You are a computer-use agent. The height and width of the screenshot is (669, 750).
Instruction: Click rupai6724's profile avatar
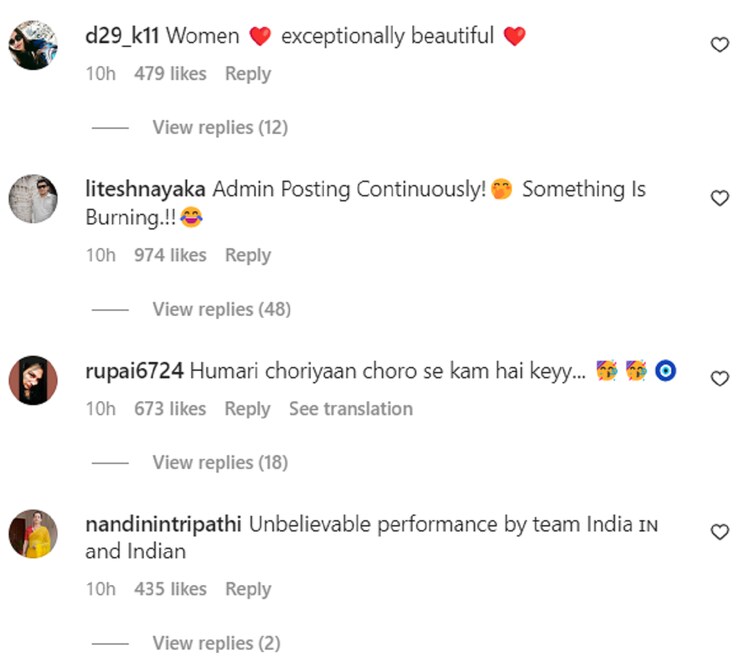(x=33, y=379)
